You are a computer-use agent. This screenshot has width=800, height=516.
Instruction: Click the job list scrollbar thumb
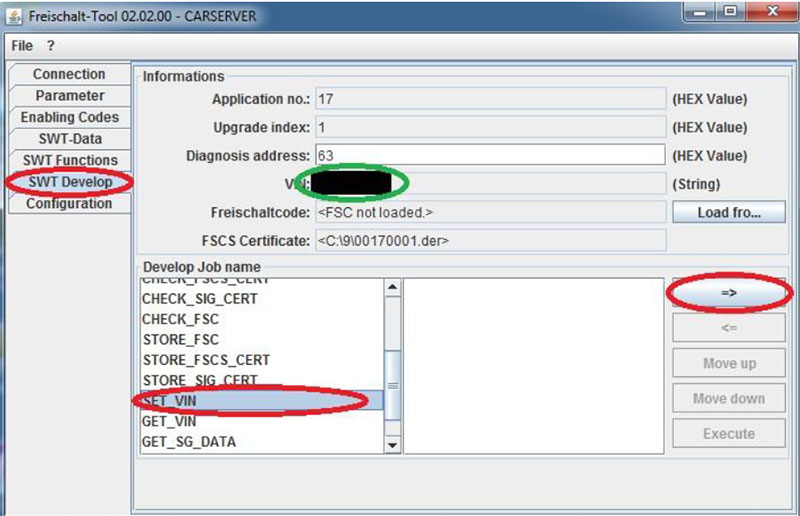click(x=392, y=386)
